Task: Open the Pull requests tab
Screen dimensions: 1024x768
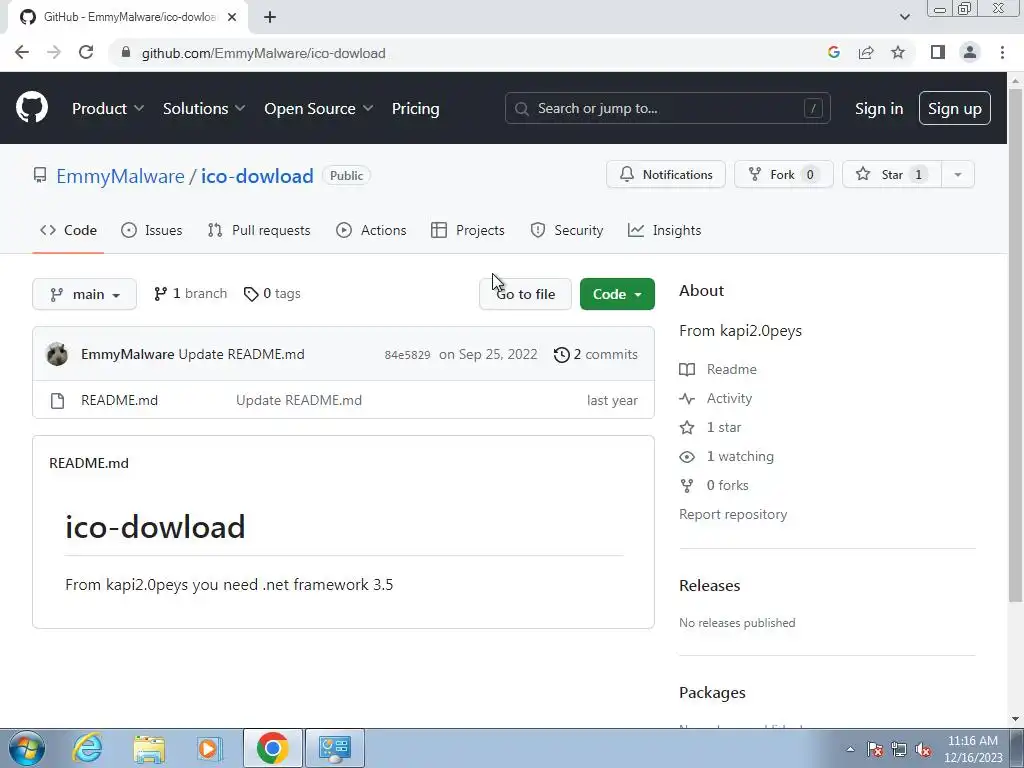Action: [x=259, y=230]
